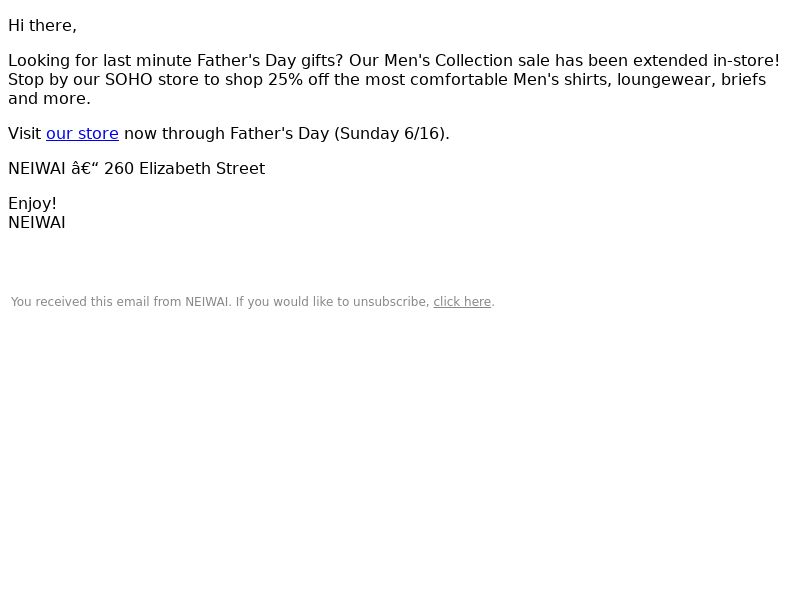The width and height of the screenshot is (800, 600).
Task: Click the "25%" discount text
Action: [x=285, y=80]
